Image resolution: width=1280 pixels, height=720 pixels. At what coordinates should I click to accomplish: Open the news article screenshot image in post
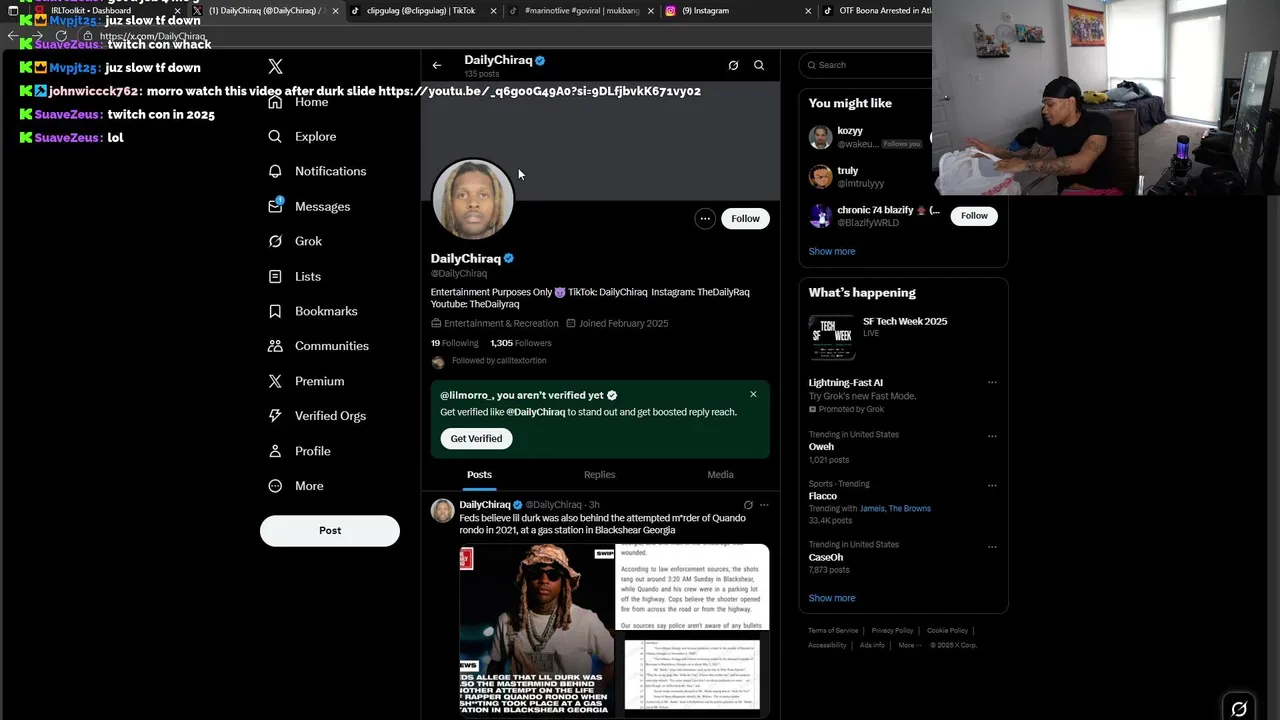(693, 588)
